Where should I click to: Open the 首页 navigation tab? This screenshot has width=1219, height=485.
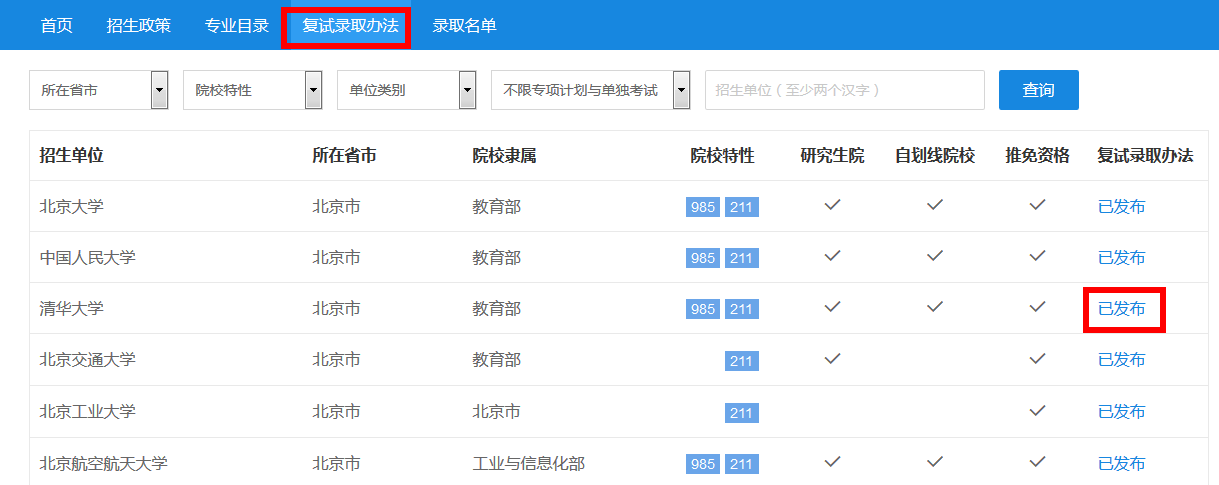tap(56, 25)
